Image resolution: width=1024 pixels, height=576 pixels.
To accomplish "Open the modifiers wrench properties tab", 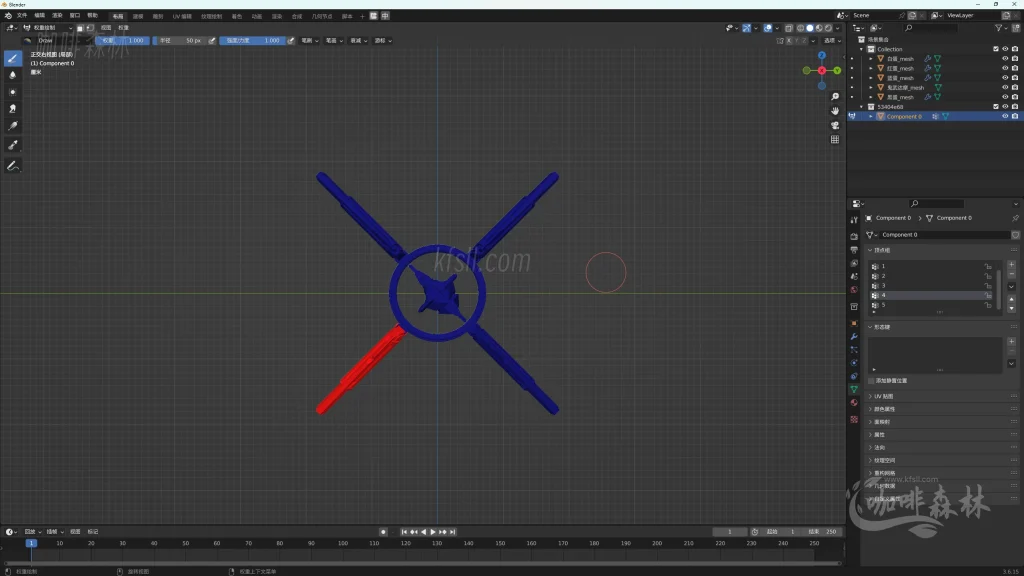I will click(x=854, y=337).
